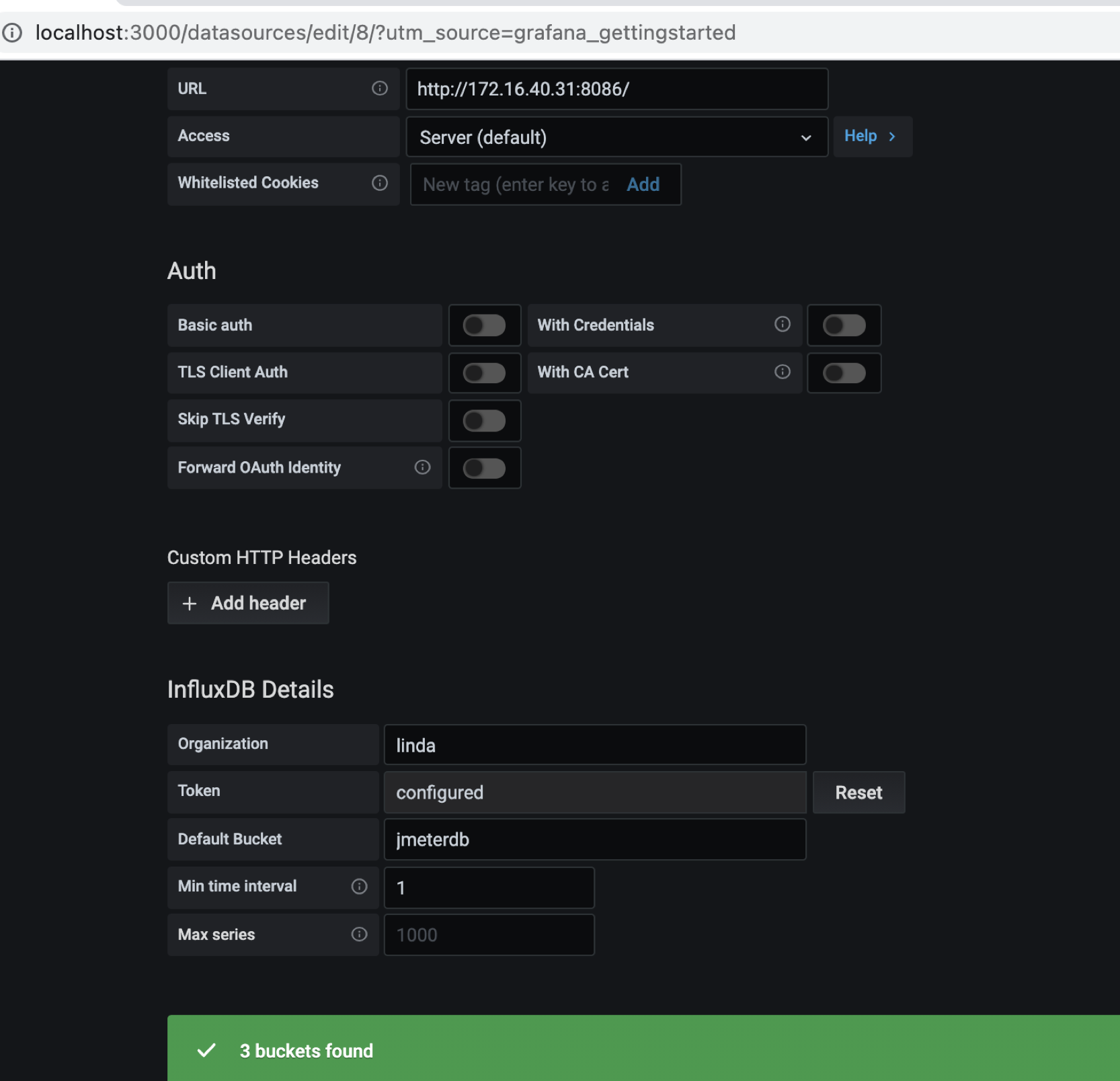Click the Max series info icon

click(x=360, y=934)
